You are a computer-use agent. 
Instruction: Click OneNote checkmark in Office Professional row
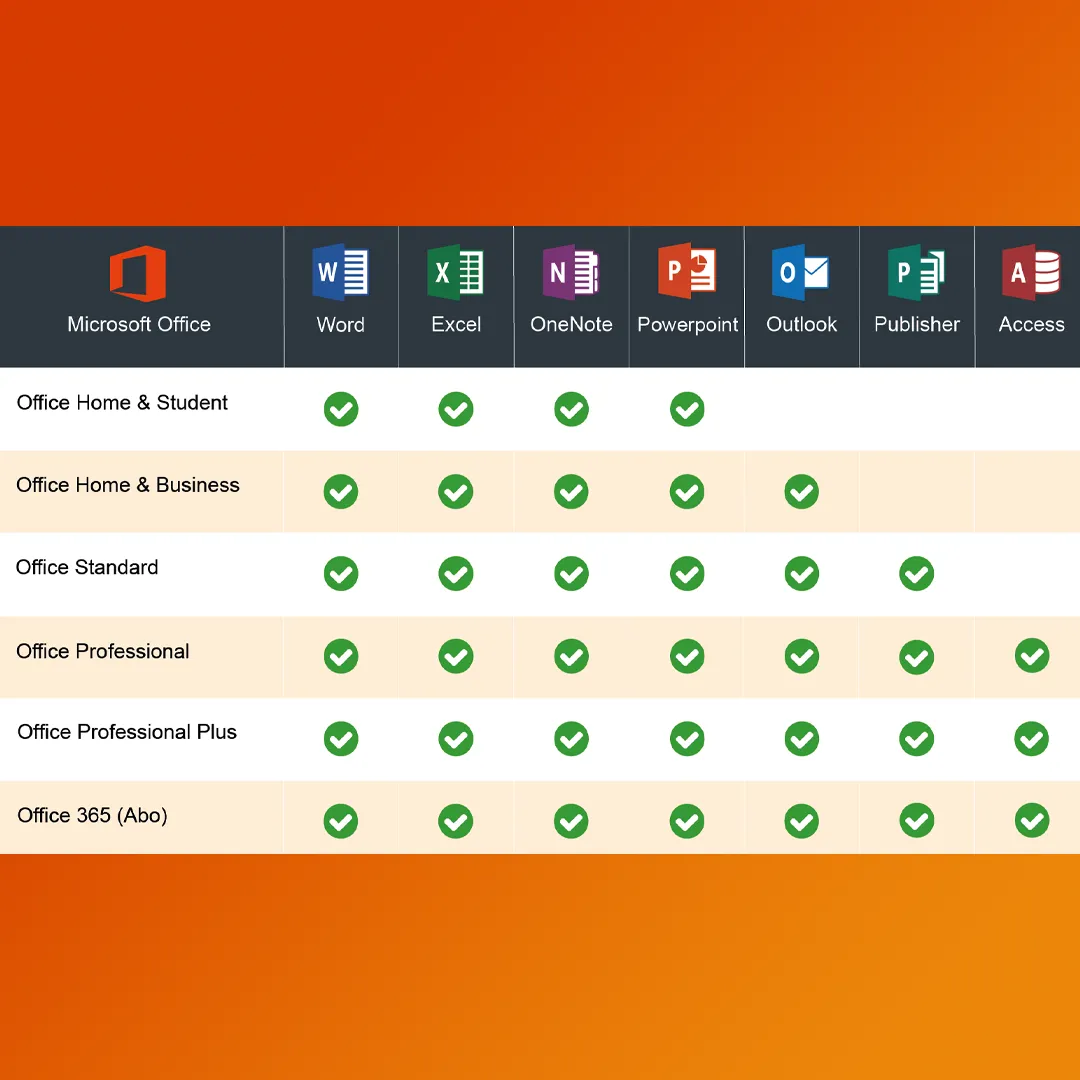click(572, 656)
